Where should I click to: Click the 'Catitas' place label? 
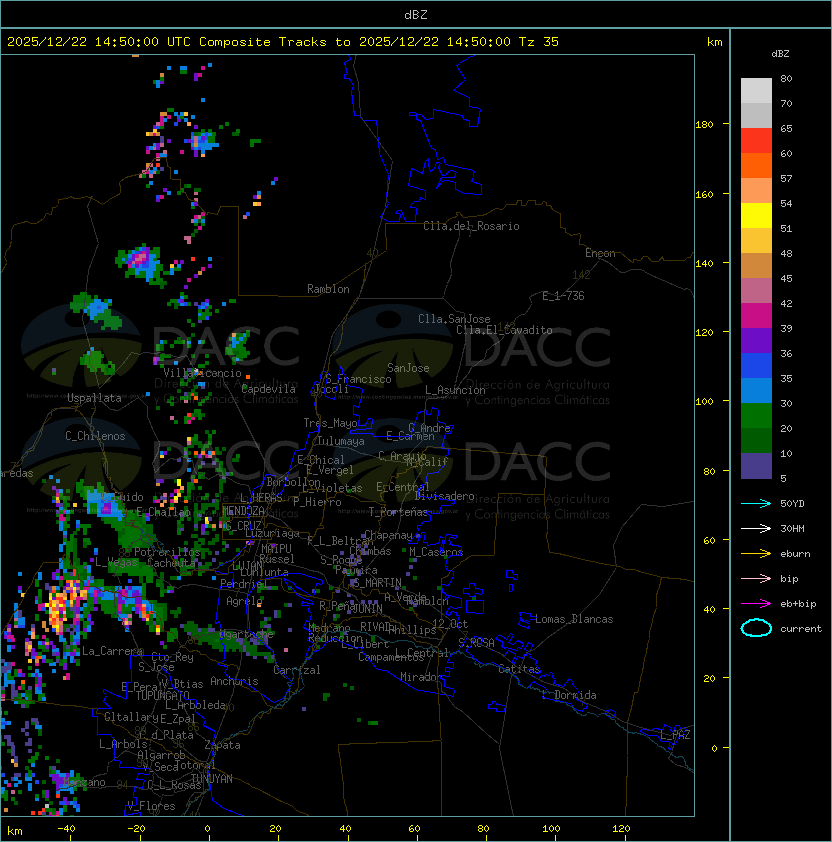click(x=519, y=670)
